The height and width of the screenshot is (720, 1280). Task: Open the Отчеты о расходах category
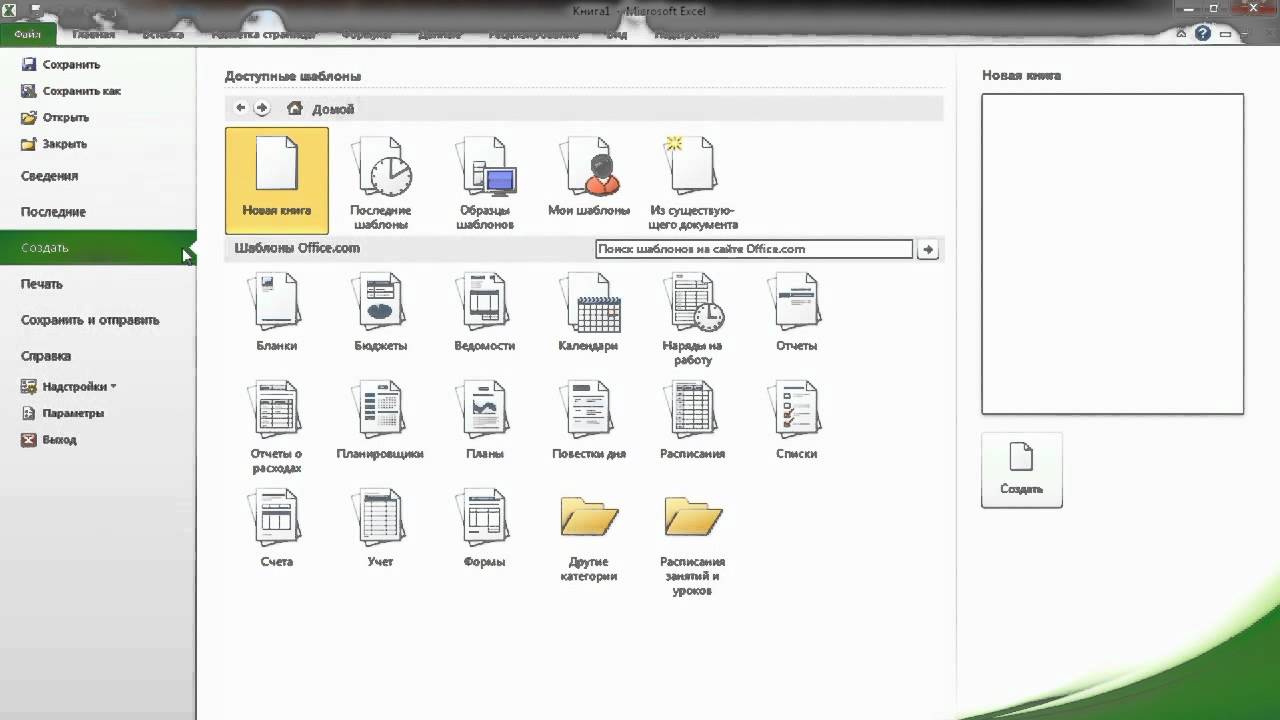(277, 427)
